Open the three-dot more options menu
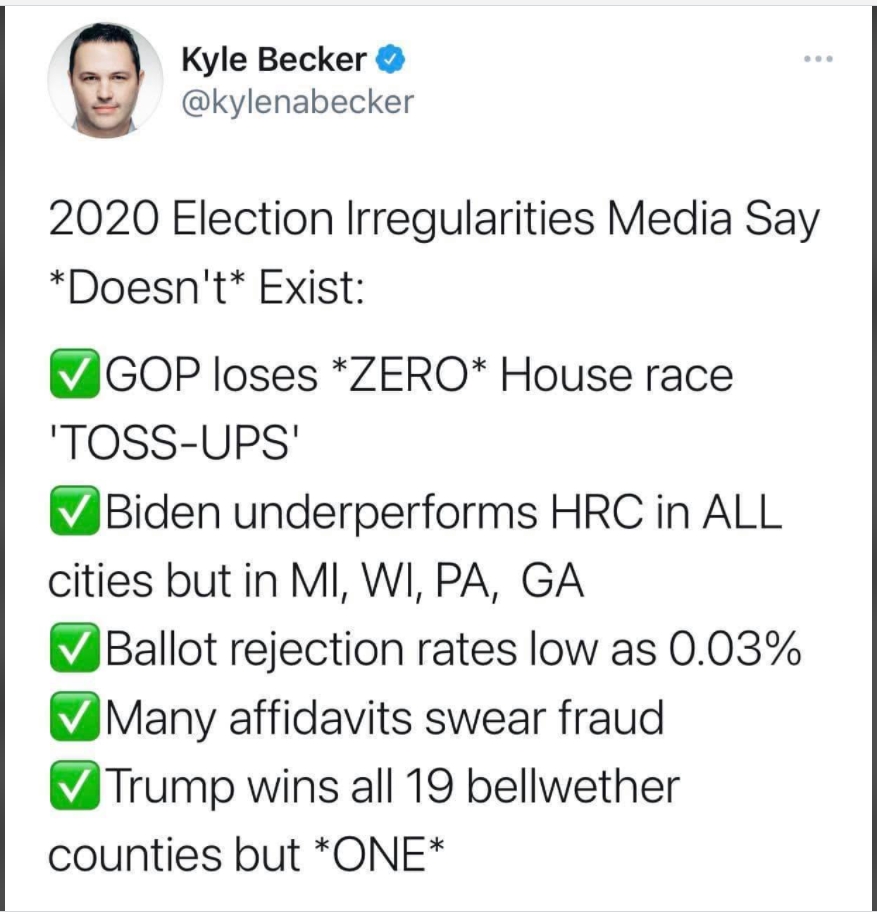This screenshot has width=877, height=918. (x=818, y=59)
